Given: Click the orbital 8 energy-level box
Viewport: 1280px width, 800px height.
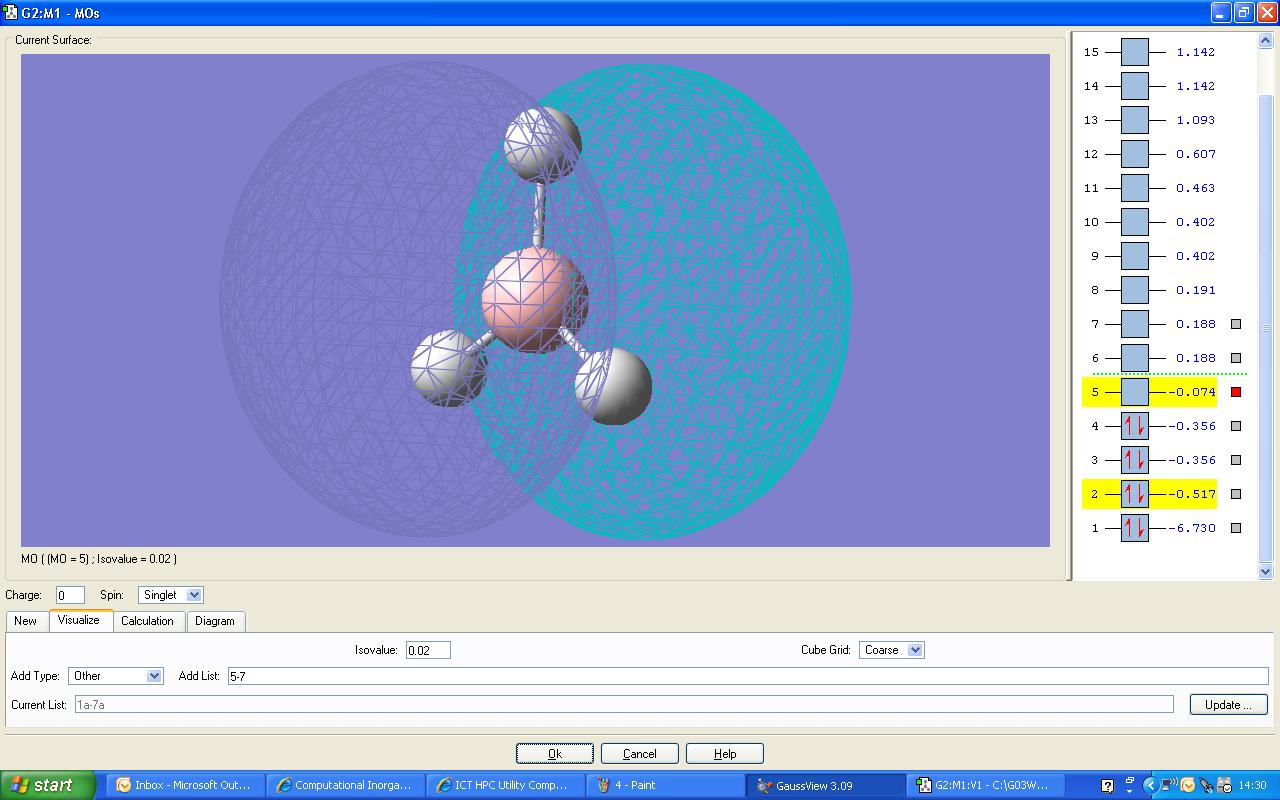Looking at the screenshot, I should (x=1134, y=290).
